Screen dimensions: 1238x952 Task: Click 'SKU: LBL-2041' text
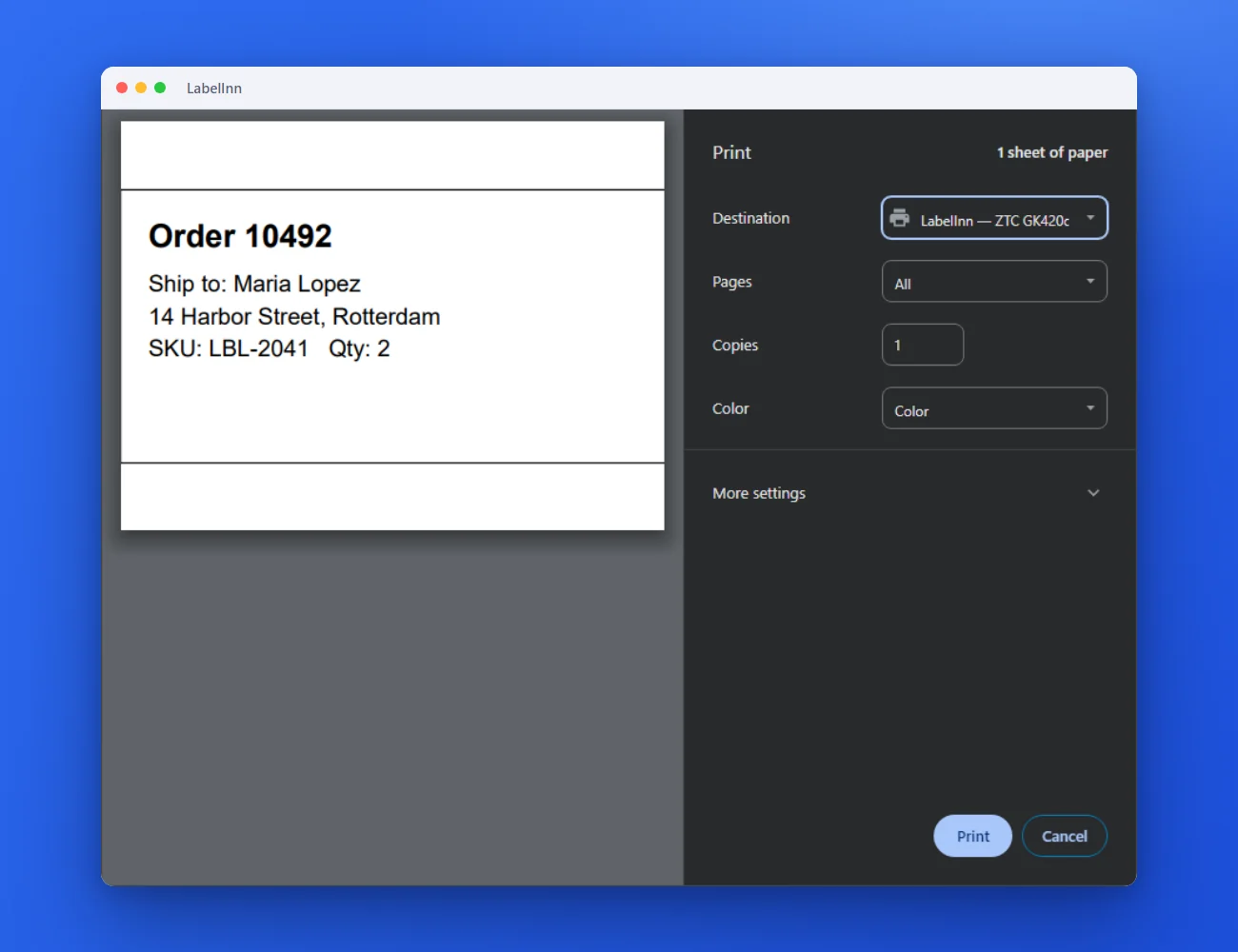click(x=229, y=348)
